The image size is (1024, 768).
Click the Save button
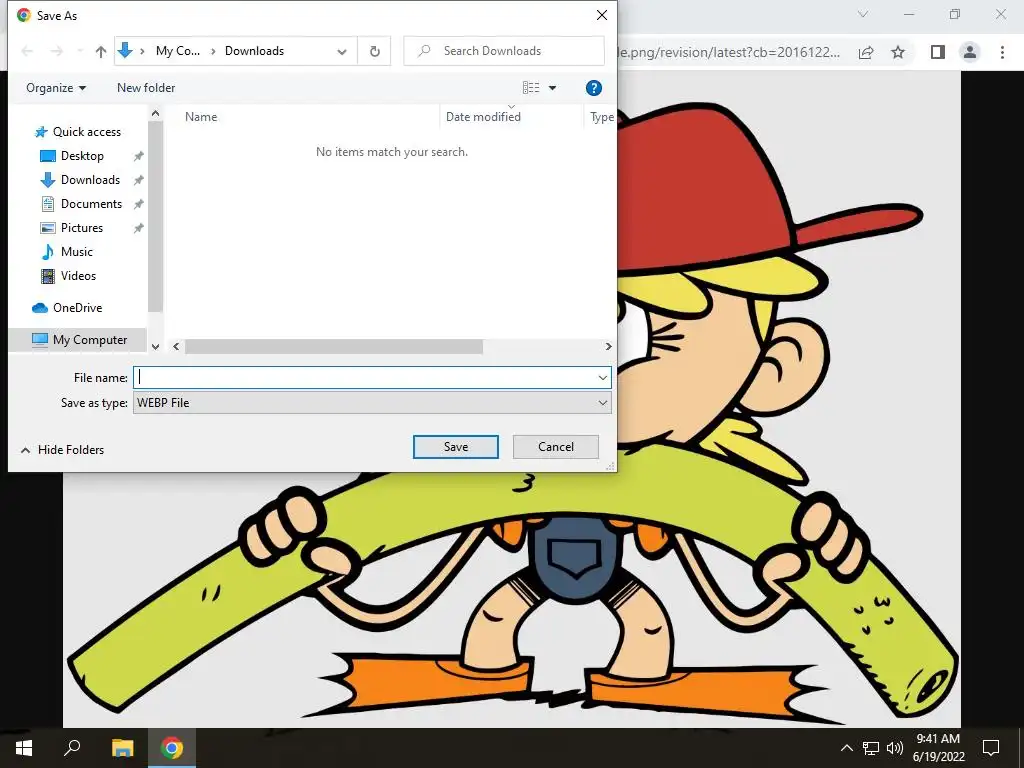456,447
